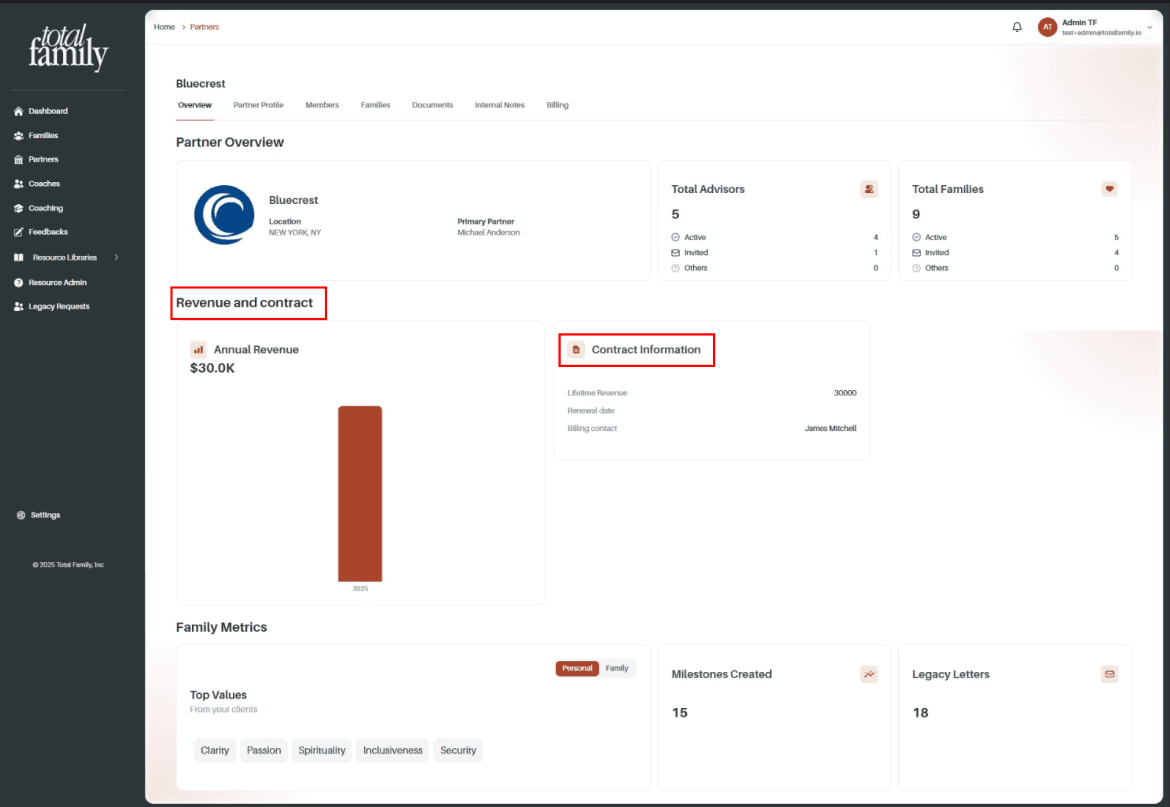Click the Annual Revenue bar chart icon
This screenshot has height=807, width=1170.
(198, 350)
